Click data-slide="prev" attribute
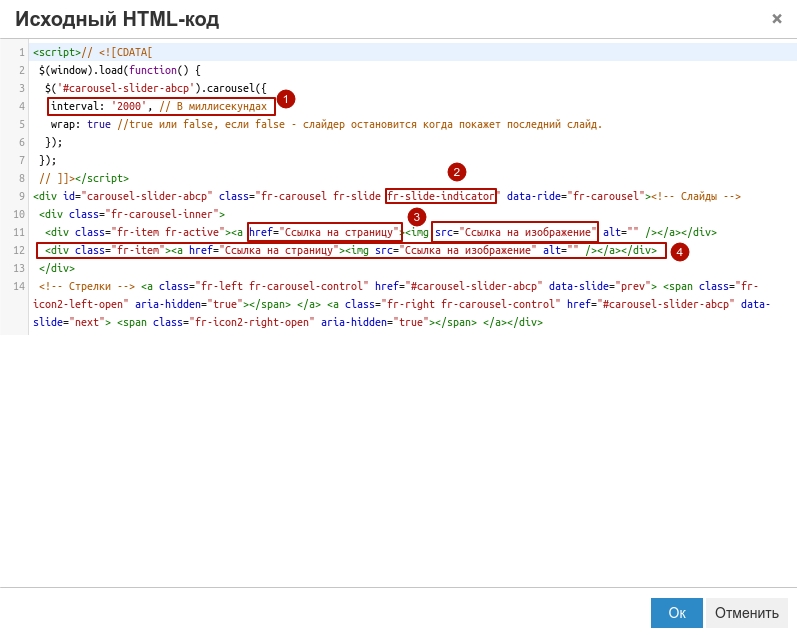Image resolution: width=797 pixels, height=635 pixels. 599,286
